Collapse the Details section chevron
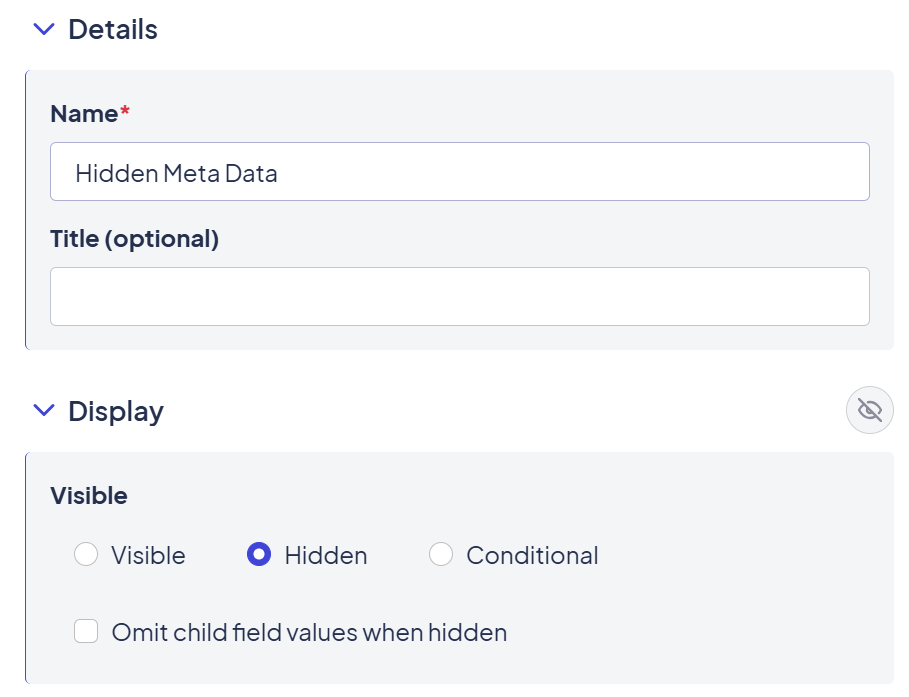 [x=43, y=30]
